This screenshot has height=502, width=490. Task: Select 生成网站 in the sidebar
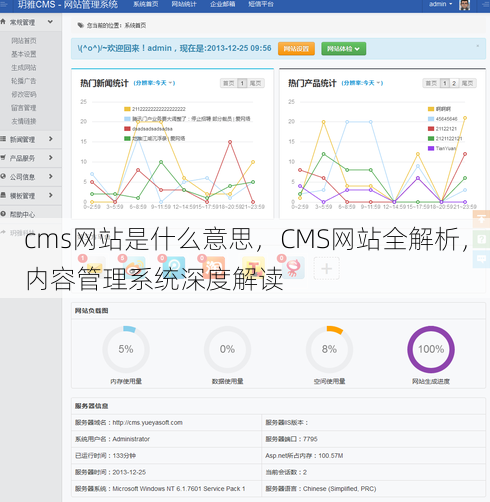(x=24, y=68)
